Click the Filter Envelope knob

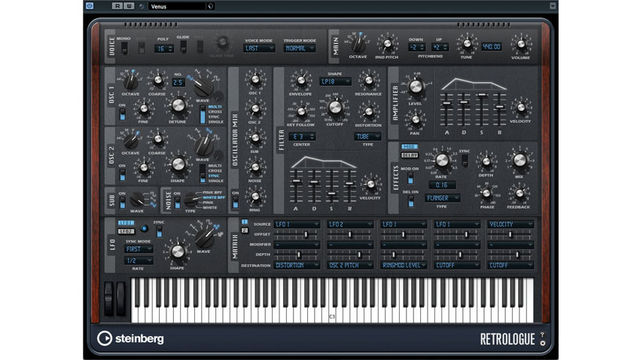coord(300,81)
